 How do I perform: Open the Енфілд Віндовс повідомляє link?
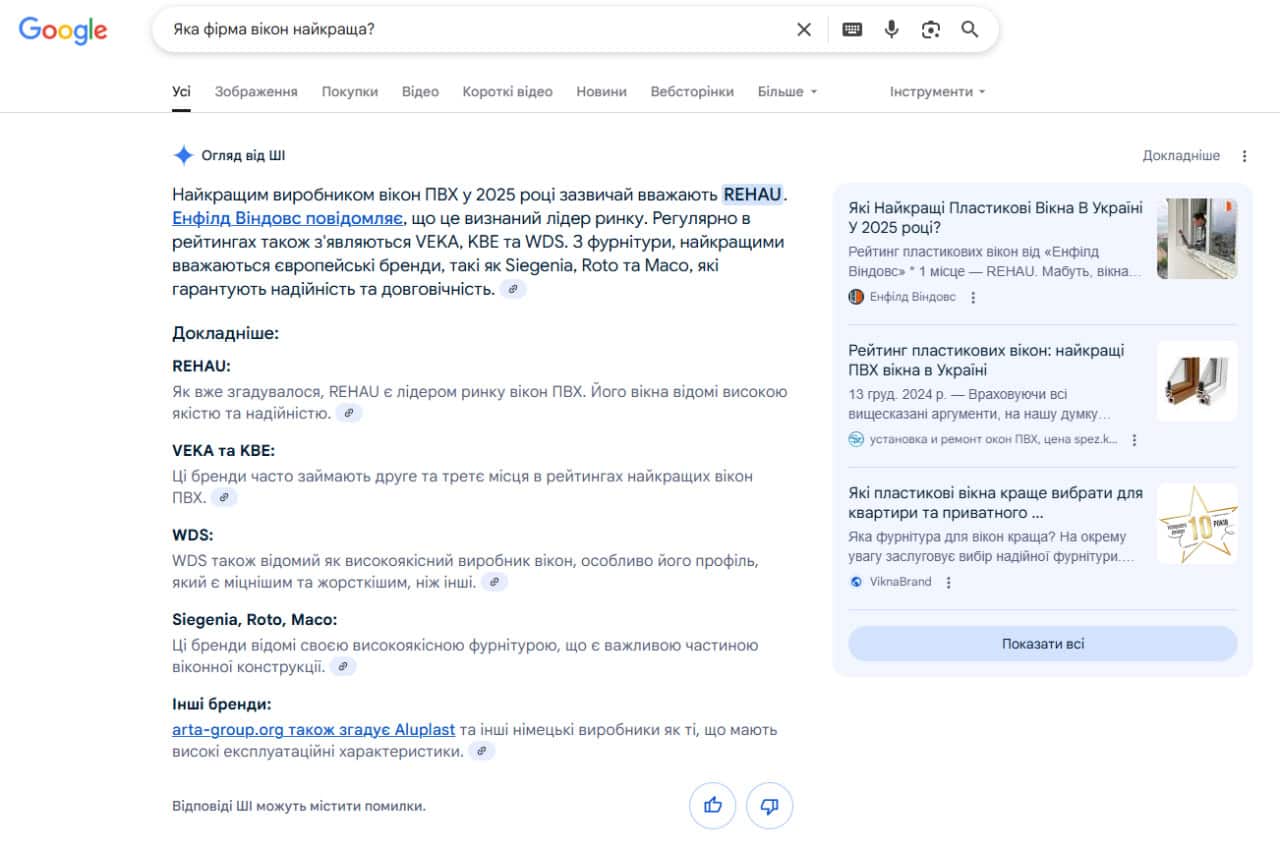[287, 218]
